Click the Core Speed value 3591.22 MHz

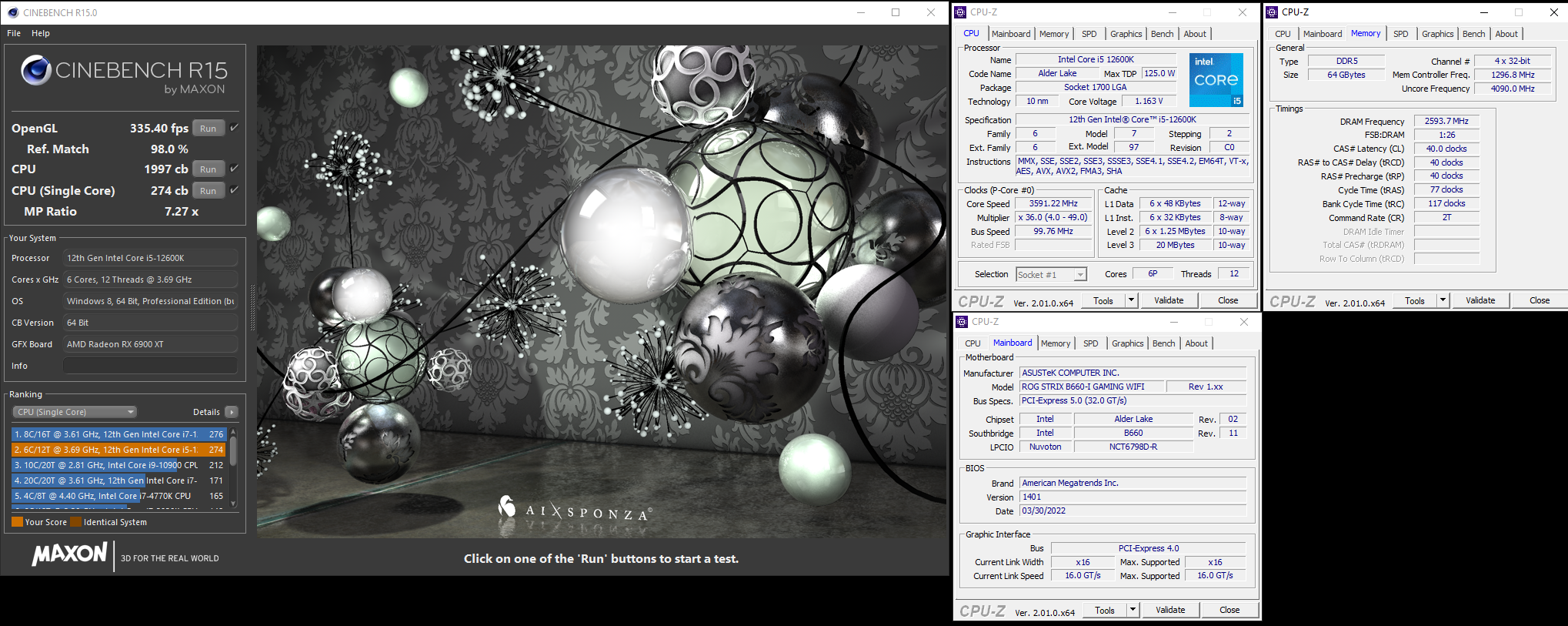(1053, 204)
